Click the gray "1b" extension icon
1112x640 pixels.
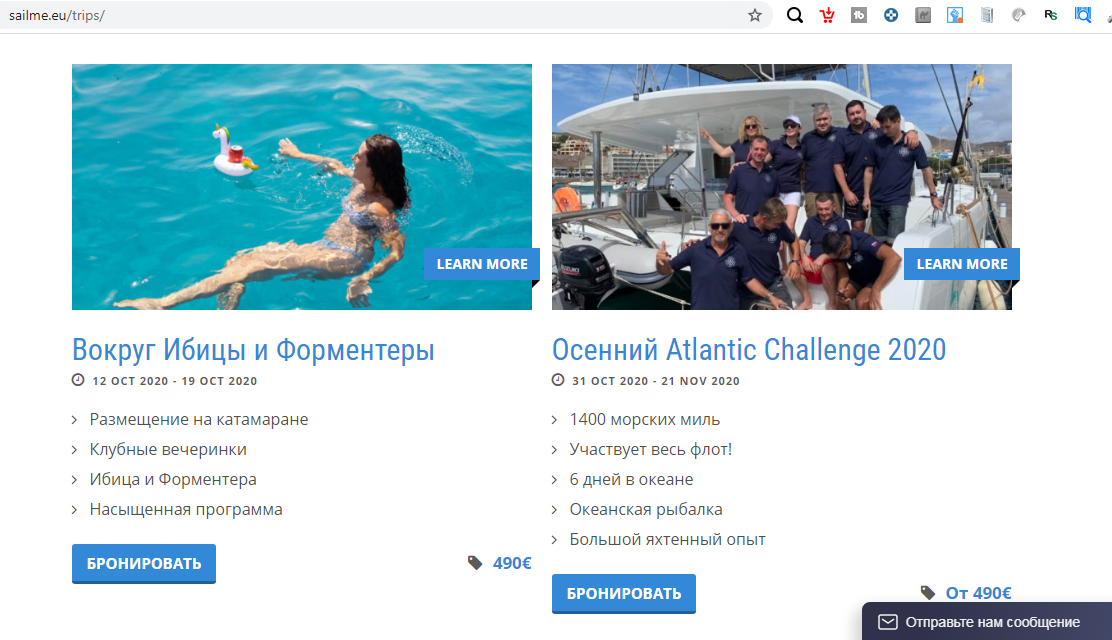[859, 15]
